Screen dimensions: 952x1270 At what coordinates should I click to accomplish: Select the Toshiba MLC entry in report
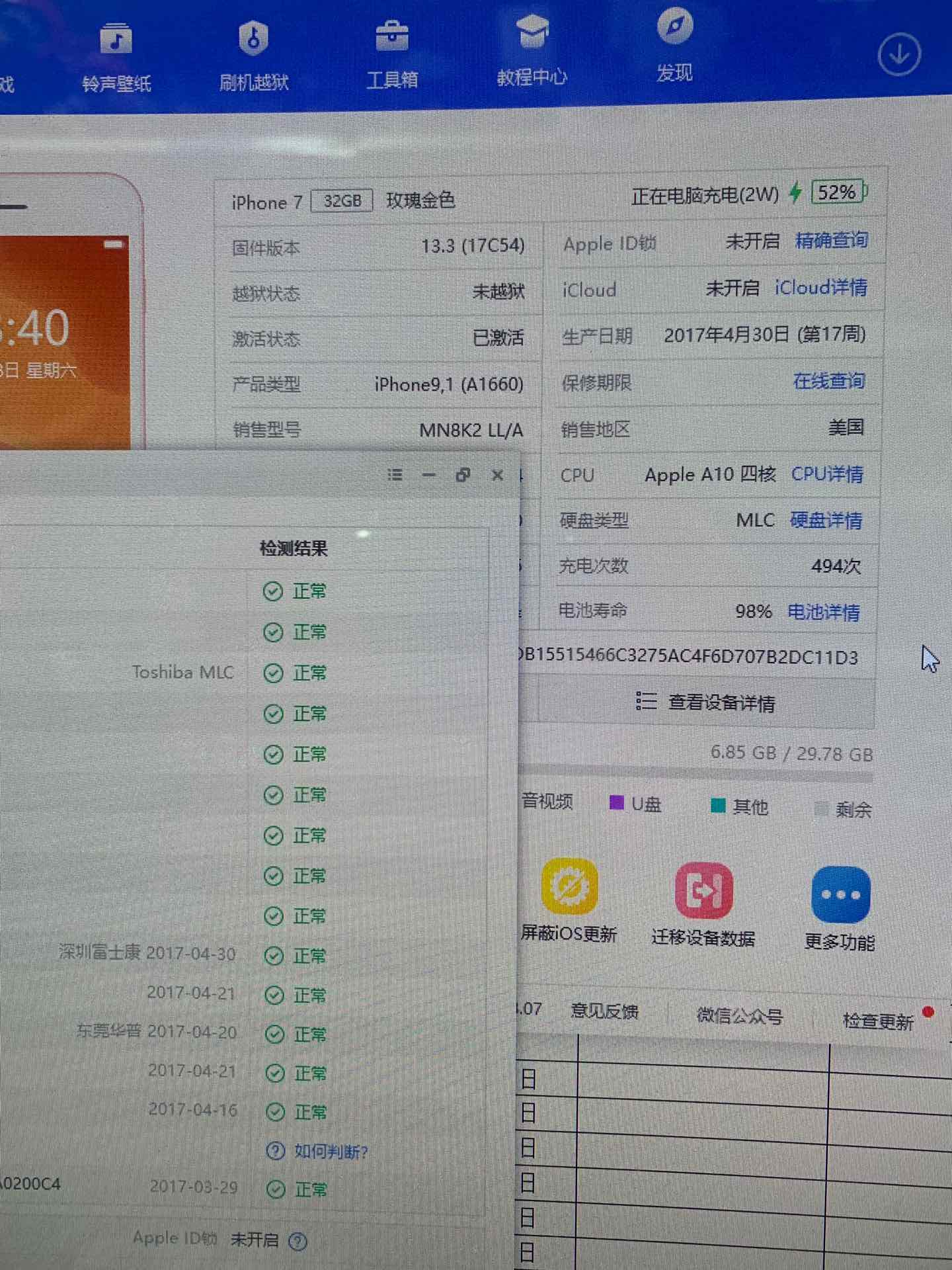[x=182, y=673]
